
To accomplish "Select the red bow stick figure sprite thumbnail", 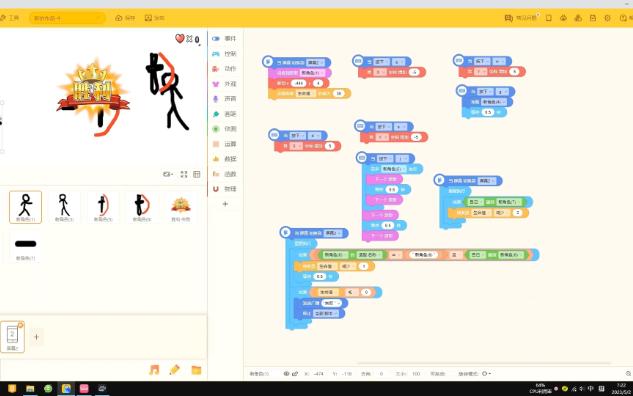I will tap(141, 207).
